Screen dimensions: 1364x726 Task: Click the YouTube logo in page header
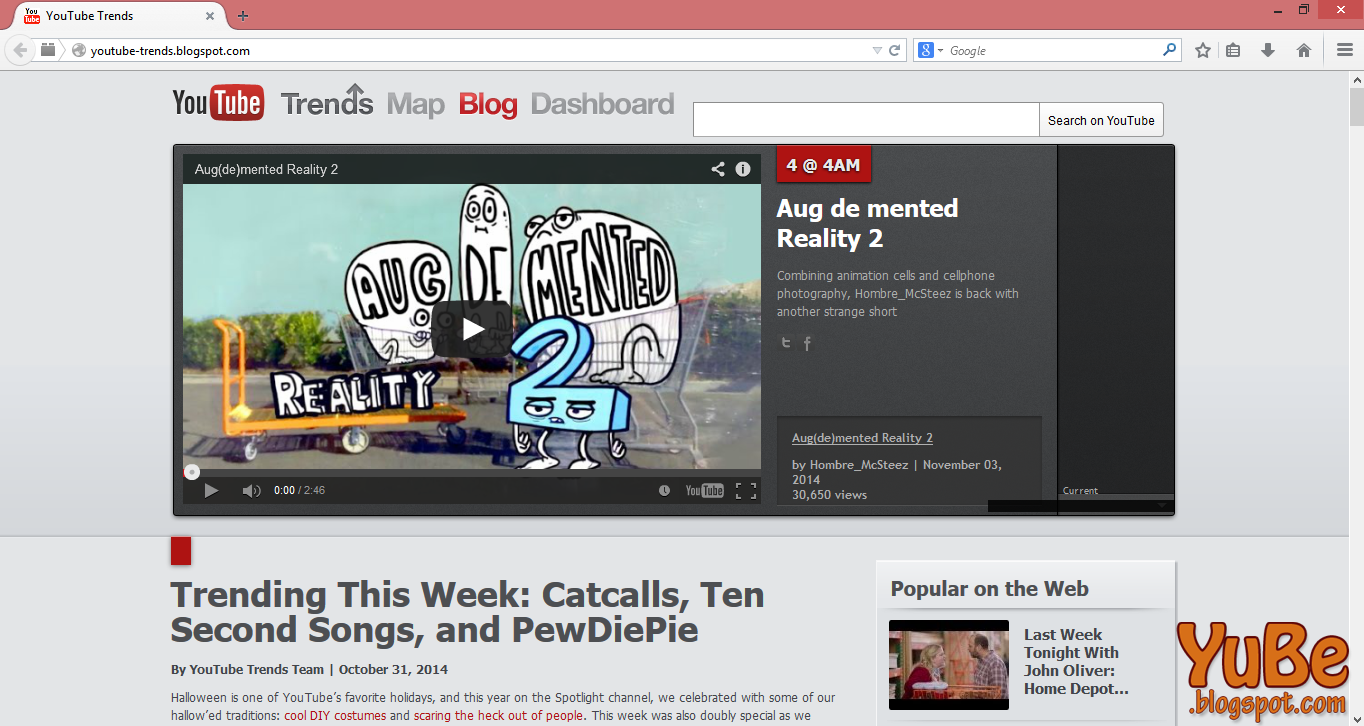coord(218,103)
